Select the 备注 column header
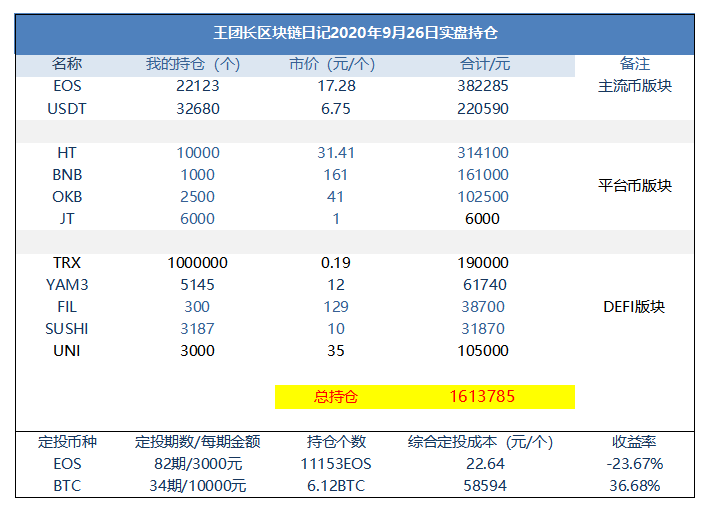The width and height of the screenshot is (707, 505). point(634,64)
